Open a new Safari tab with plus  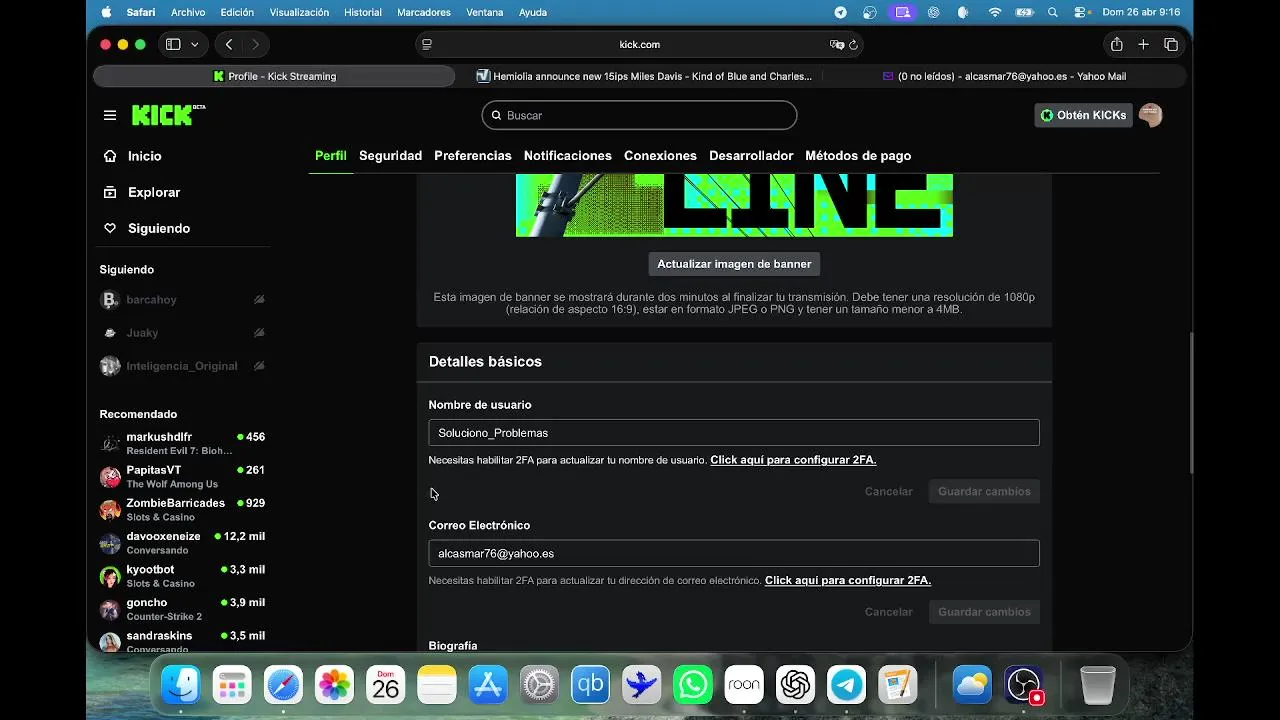pos(1143,44)
